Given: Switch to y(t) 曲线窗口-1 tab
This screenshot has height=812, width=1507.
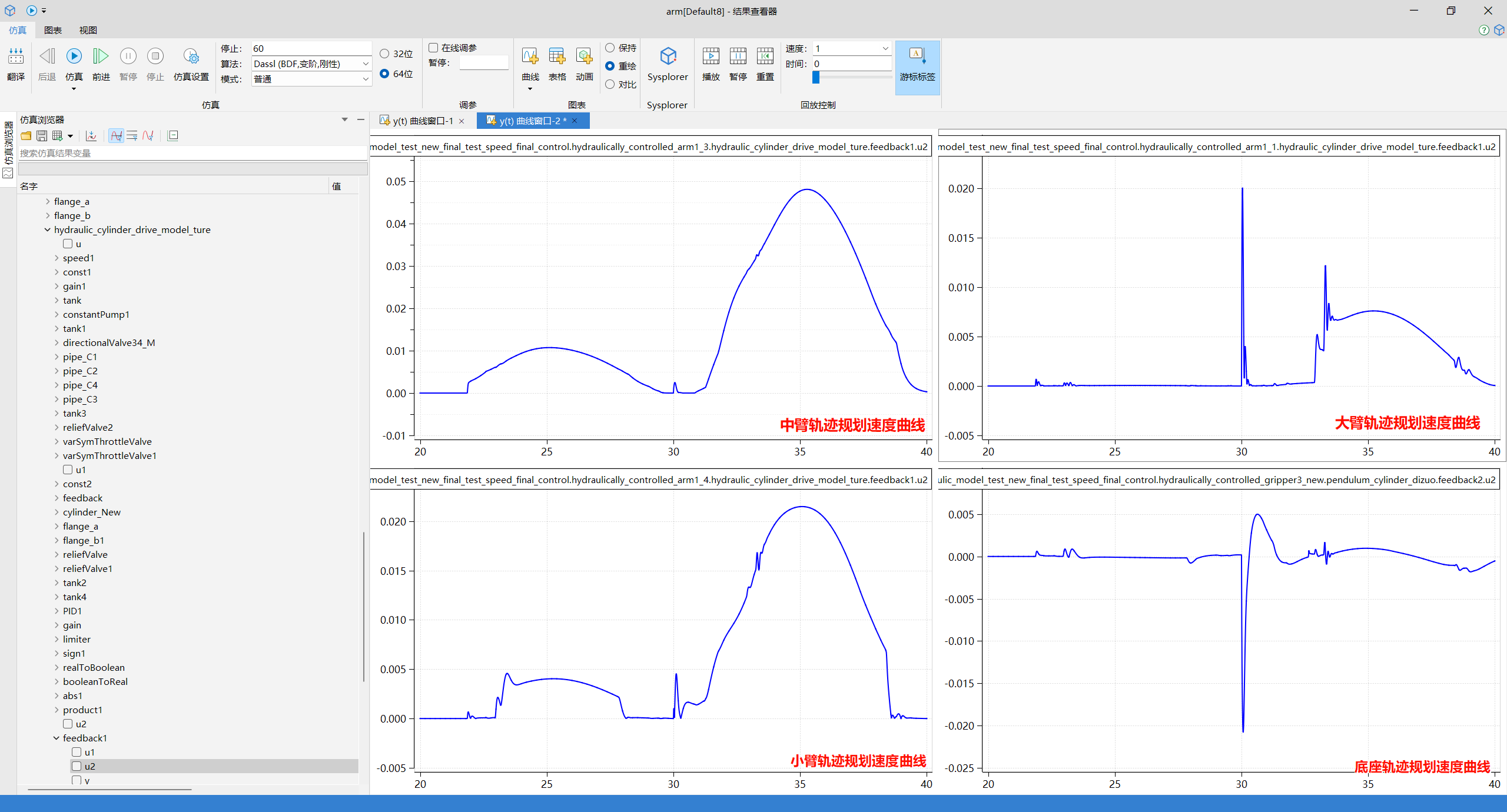Looking at the screenshot, I should tap(423, 121).
